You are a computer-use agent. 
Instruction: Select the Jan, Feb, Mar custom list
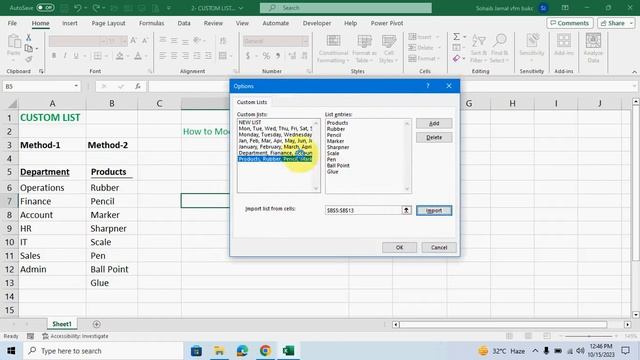point(275,140)
